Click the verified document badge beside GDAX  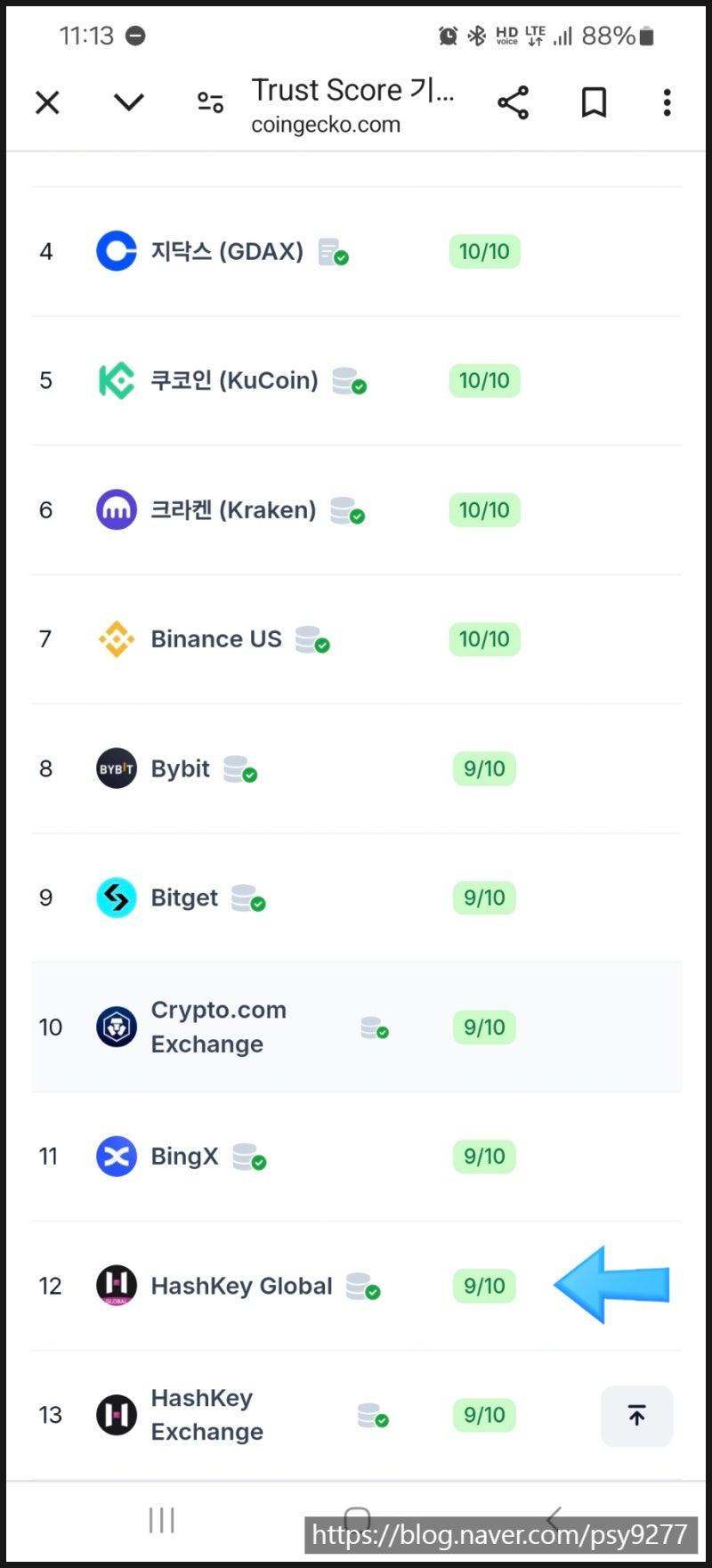[333, 253]
